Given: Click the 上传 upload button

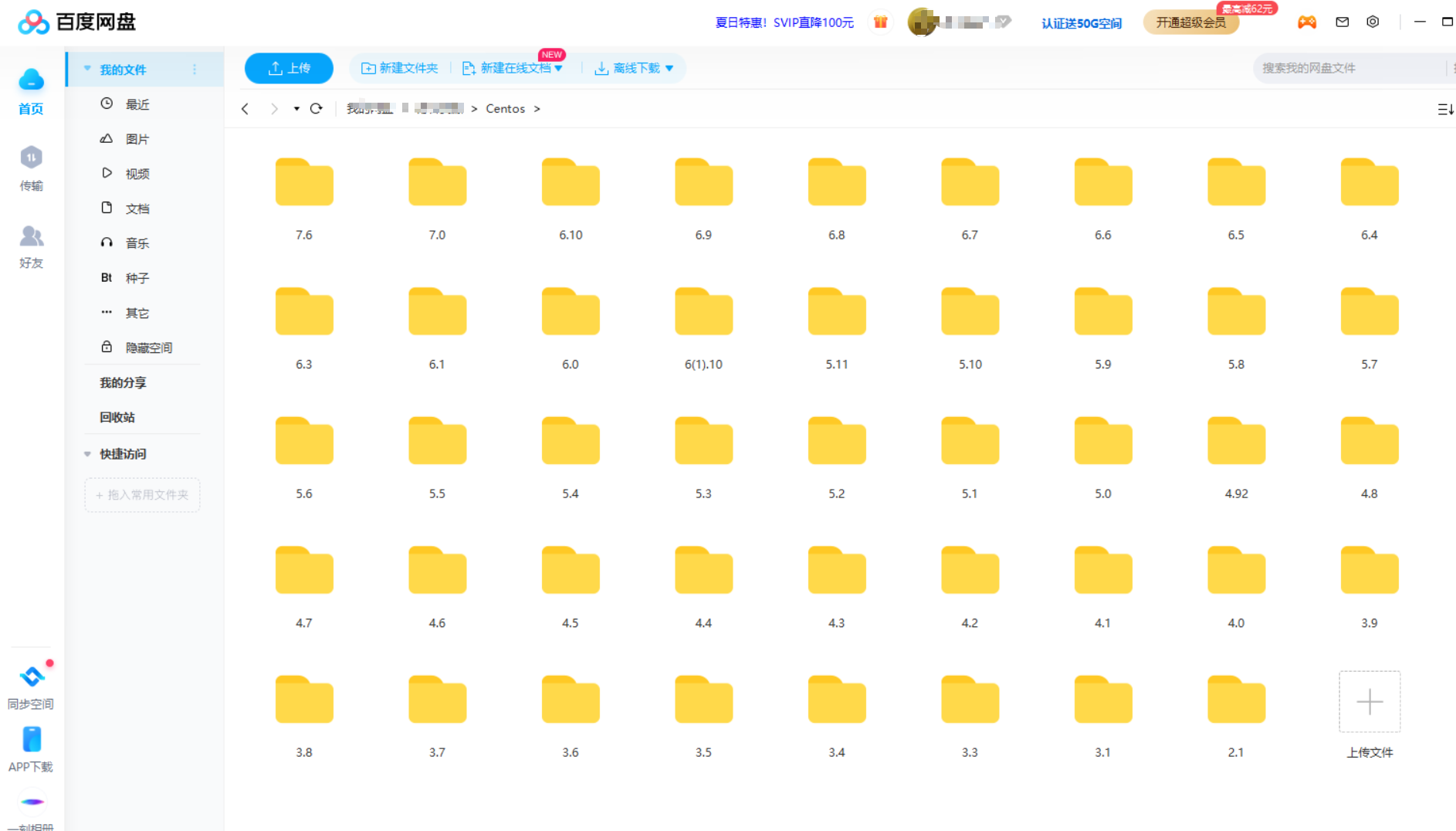Looking at the screenshot, I should (x=289, y=68).
